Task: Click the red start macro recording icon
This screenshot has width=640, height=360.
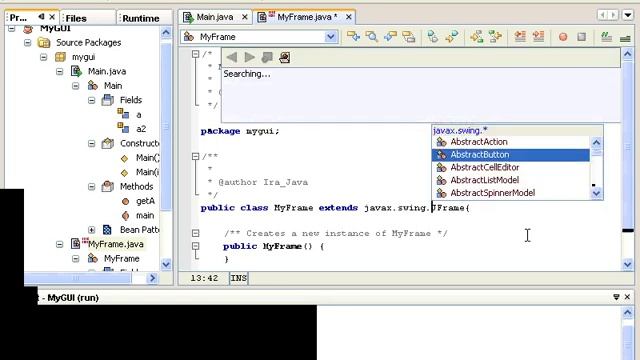Action: coord(563,37)
